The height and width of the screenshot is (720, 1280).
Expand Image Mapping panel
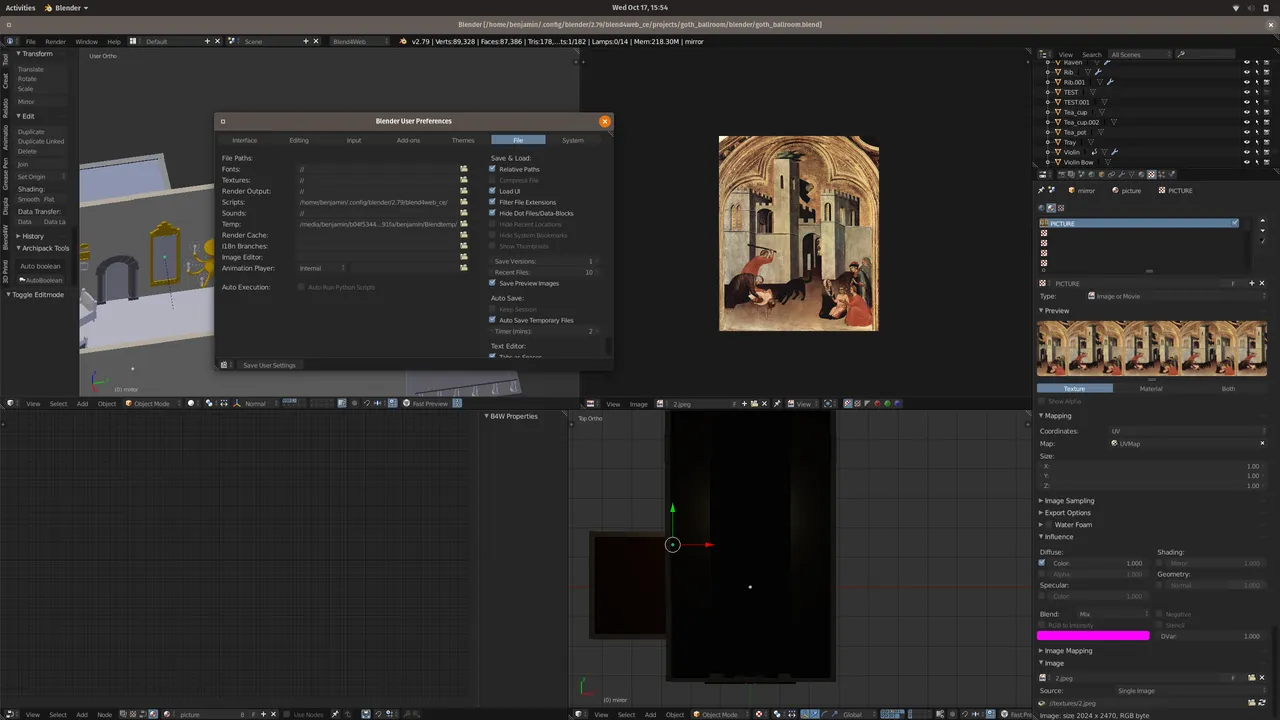coord(1066,651)
